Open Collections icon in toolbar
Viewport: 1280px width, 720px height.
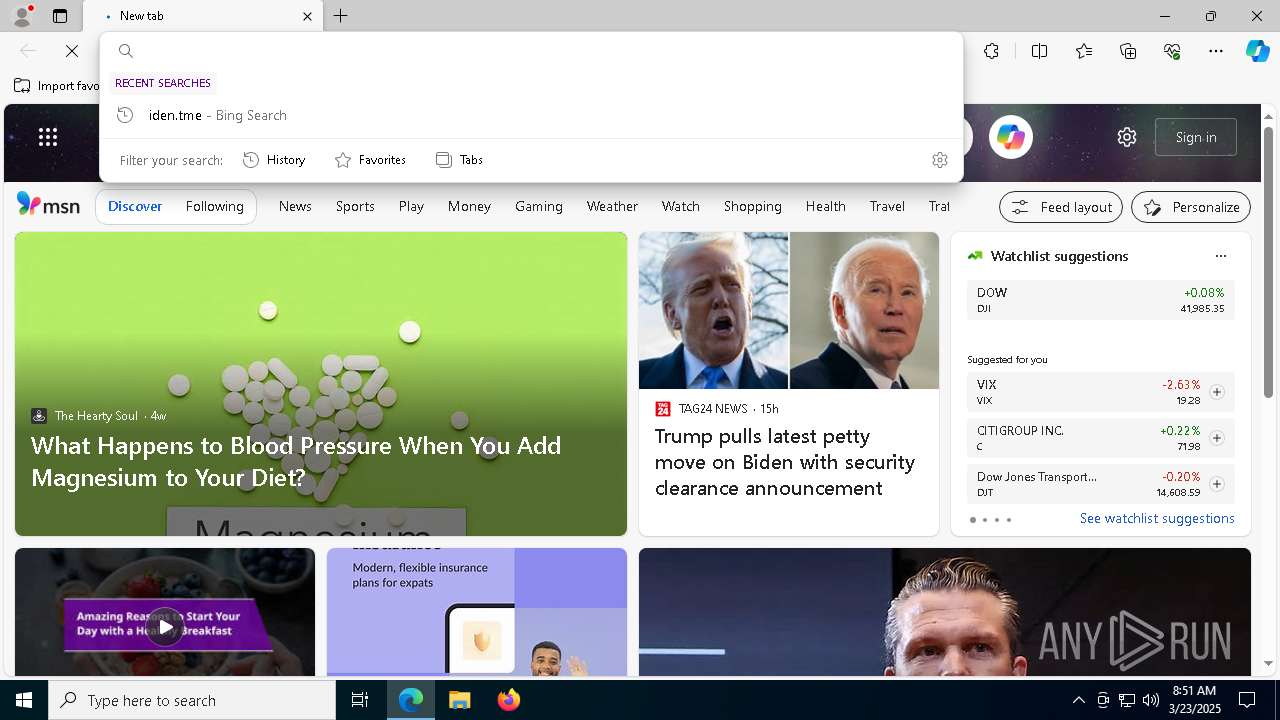coord(1128,51)
